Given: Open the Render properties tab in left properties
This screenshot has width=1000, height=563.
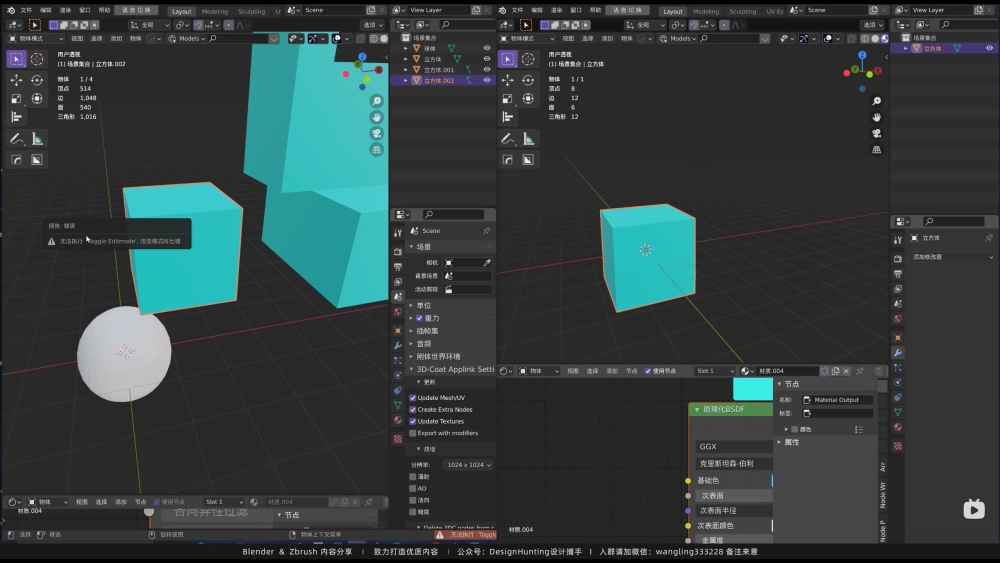Looking at the screenshot, I should [x=398, y=251].
